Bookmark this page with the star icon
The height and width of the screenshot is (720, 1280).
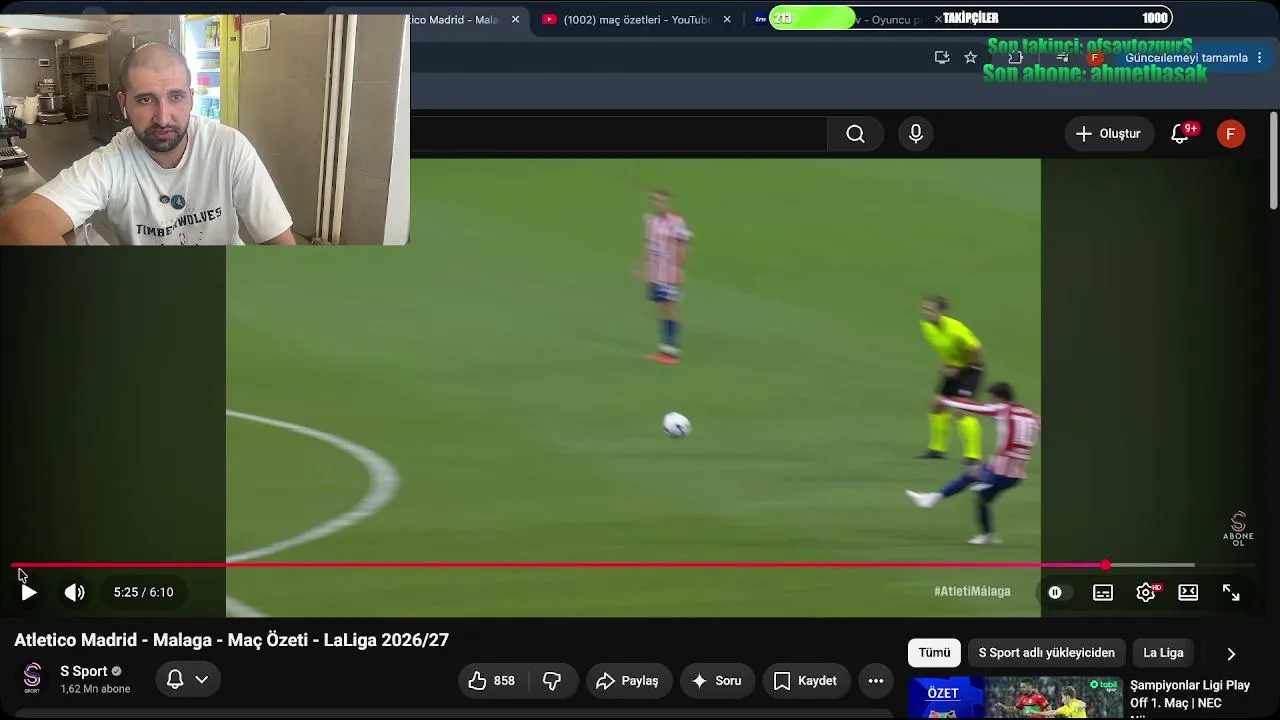point(970,58)
